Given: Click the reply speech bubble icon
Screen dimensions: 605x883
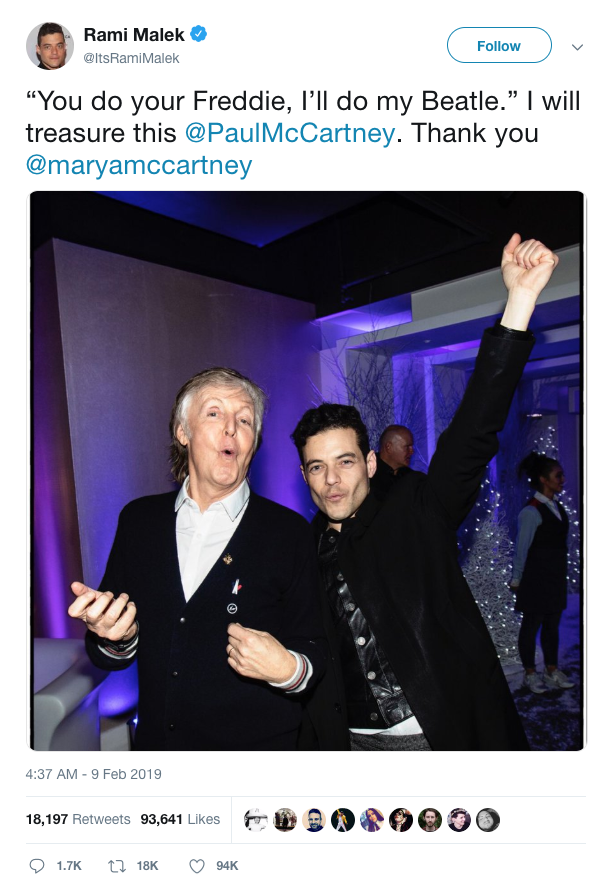Looking at the screenshot, I should (x=37, y=866).
